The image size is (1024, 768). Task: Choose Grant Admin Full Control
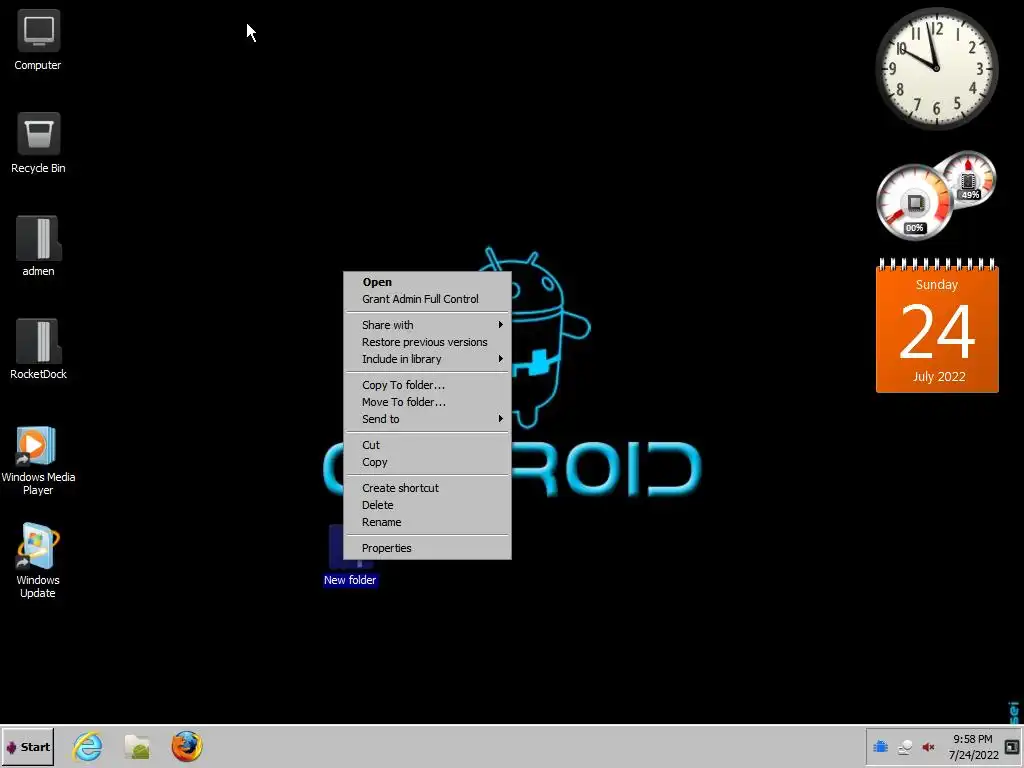(x=427, y=299)
